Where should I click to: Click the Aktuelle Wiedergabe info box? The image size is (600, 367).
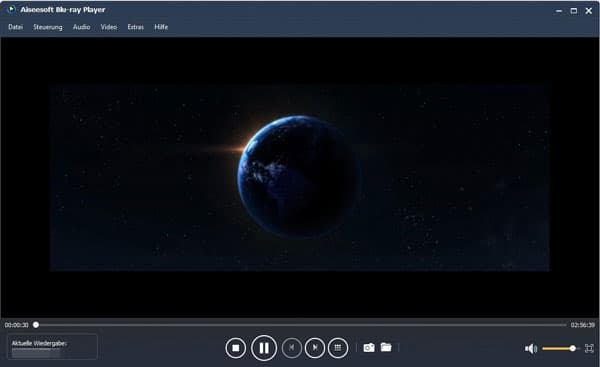52,347
